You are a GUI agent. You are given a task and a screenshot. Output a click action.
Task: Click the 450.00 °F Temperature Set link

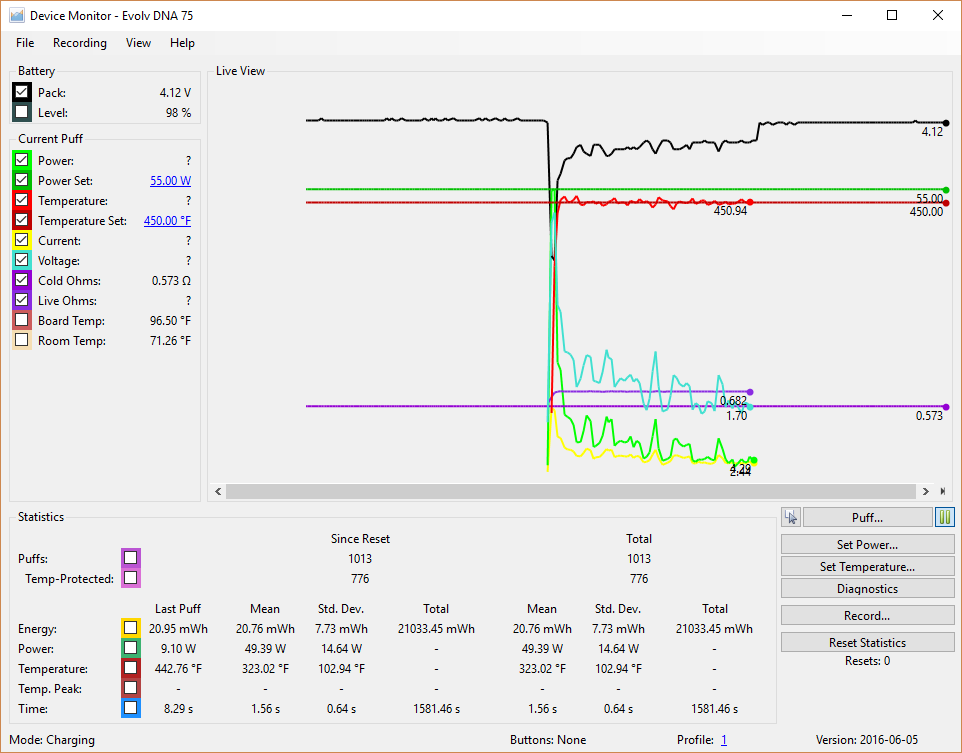tap(167, 221)
